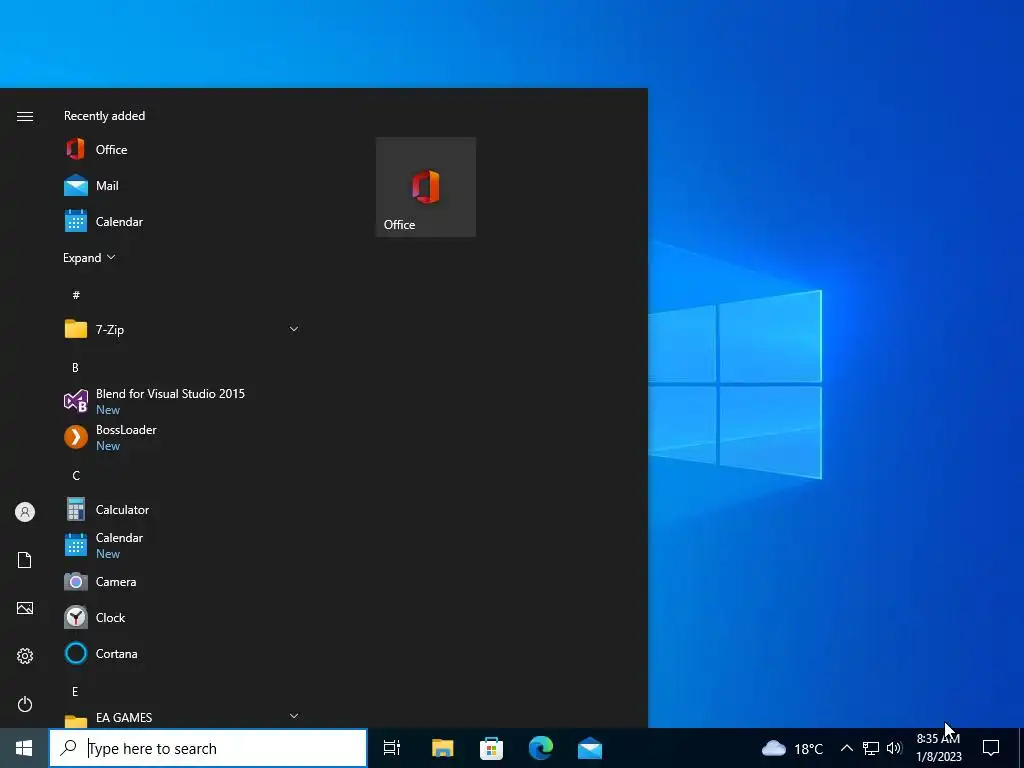The image size is (1024, 768).
Task: Open Clock app
Action: pos(183,617)
